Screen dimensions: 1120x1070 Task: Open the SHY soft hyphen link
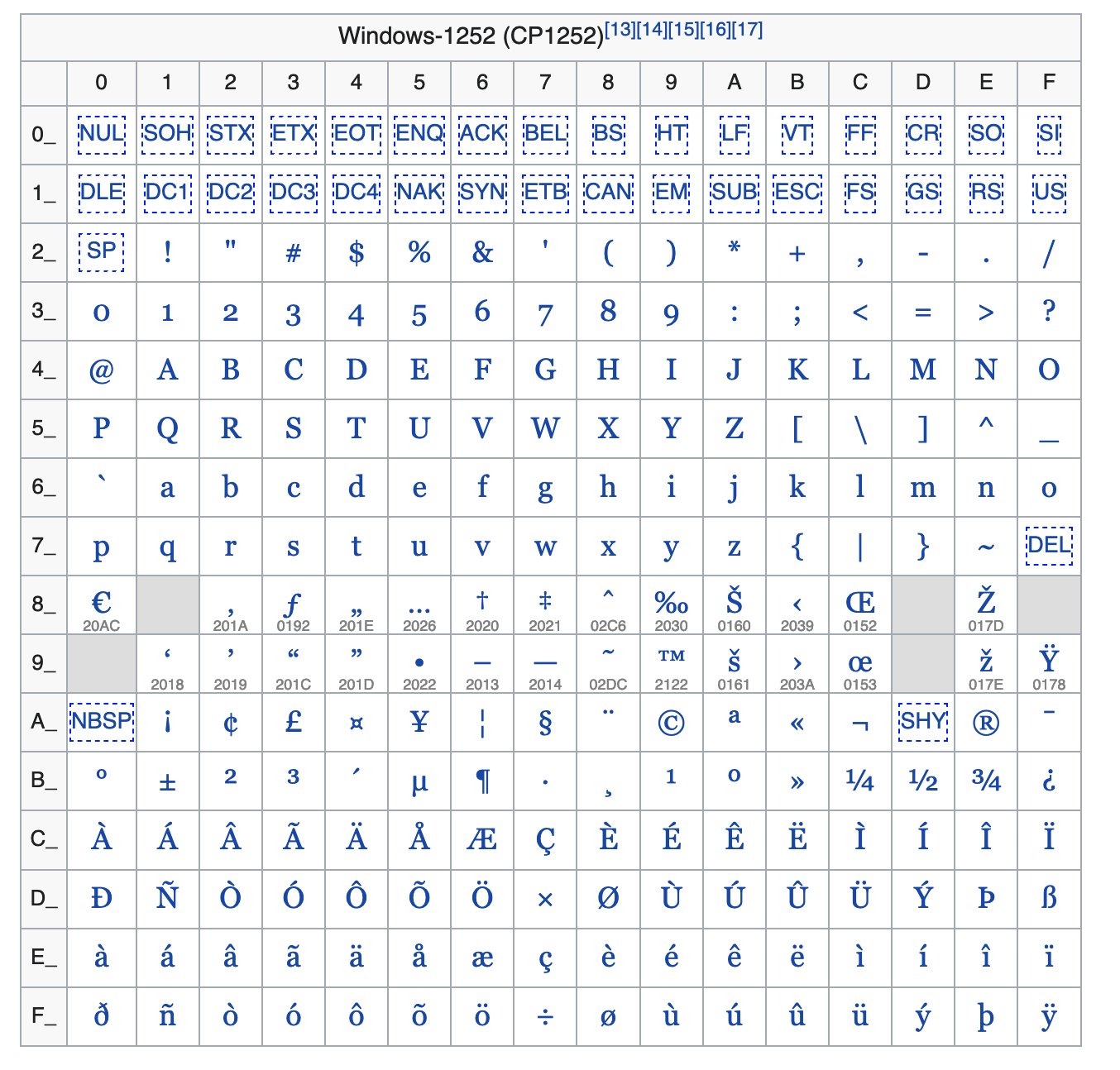[x=923, y=721]
